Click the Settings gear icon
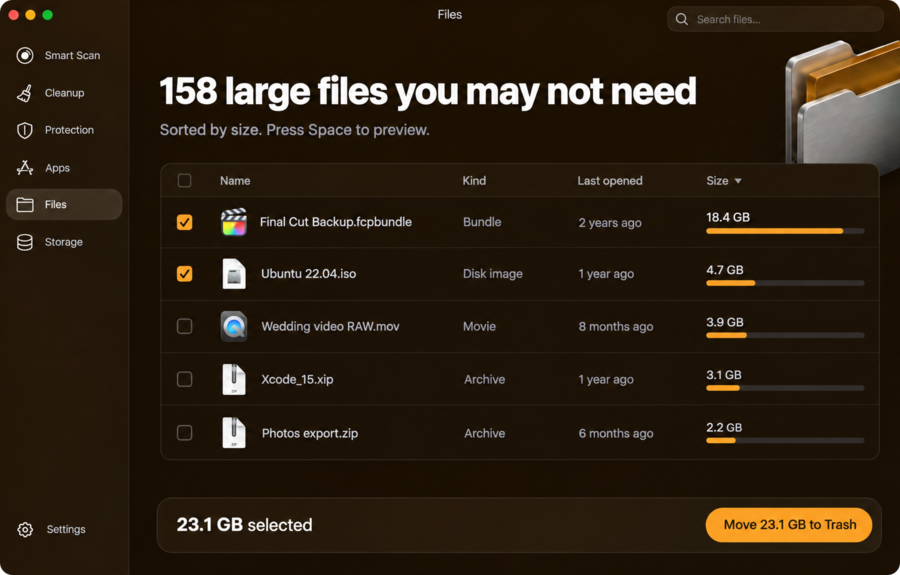This screenshot has width=900, height=575. coord(25,529)
